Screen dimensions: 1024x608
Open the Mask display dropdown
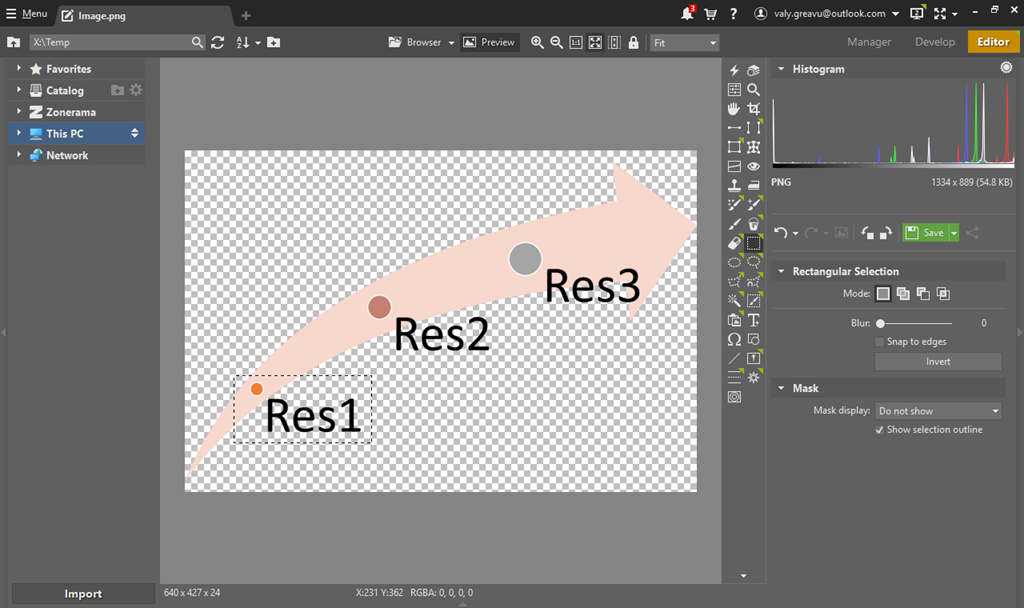(x=937, y=411)
